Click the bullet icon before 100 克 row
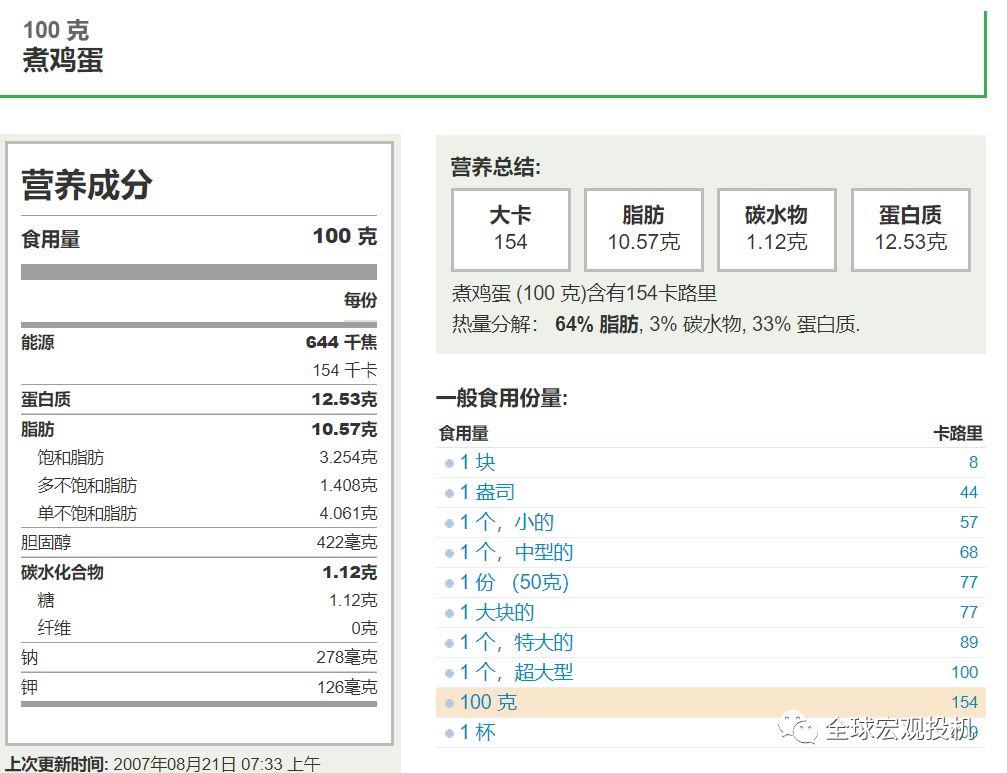 [450, 703]
